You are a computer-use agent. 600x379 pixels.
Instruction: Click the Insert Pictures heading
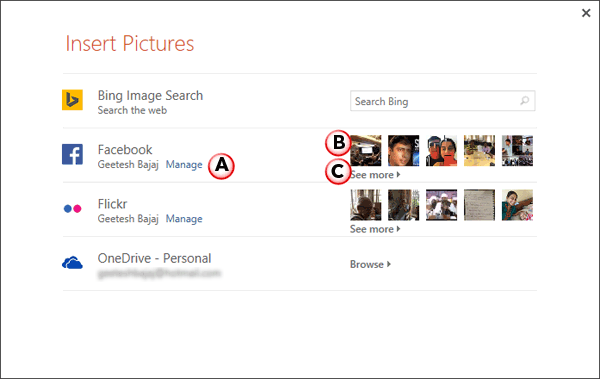(x=130, y=43)
